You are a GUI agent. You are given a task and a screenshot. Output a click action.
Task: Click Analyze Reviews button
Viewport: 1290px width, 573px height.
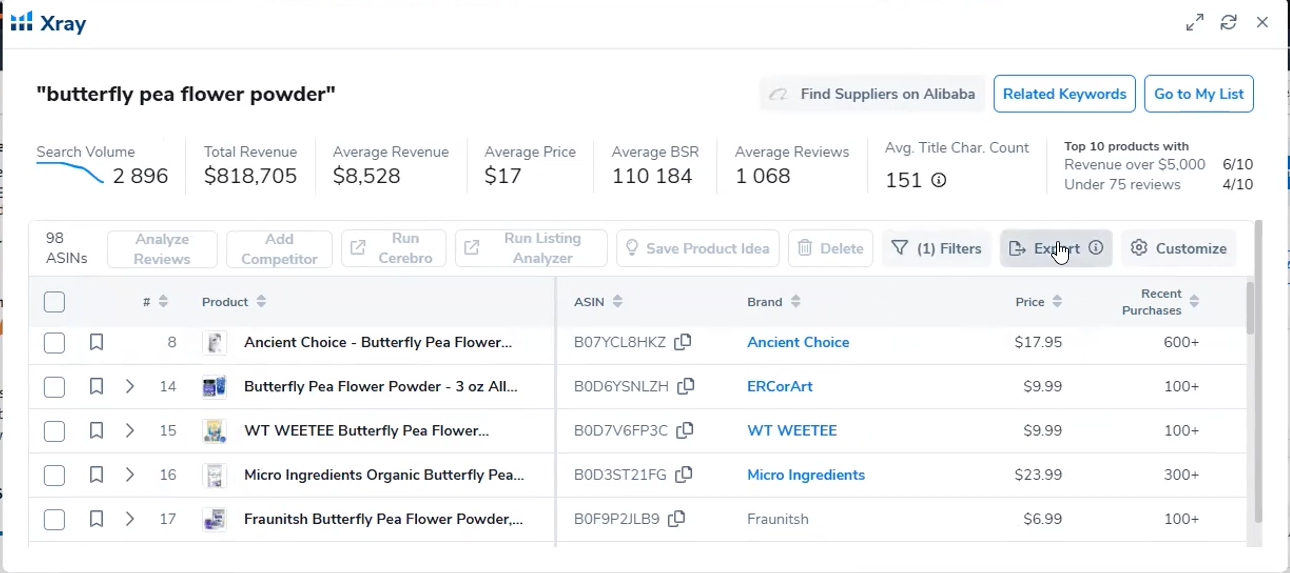162,249
